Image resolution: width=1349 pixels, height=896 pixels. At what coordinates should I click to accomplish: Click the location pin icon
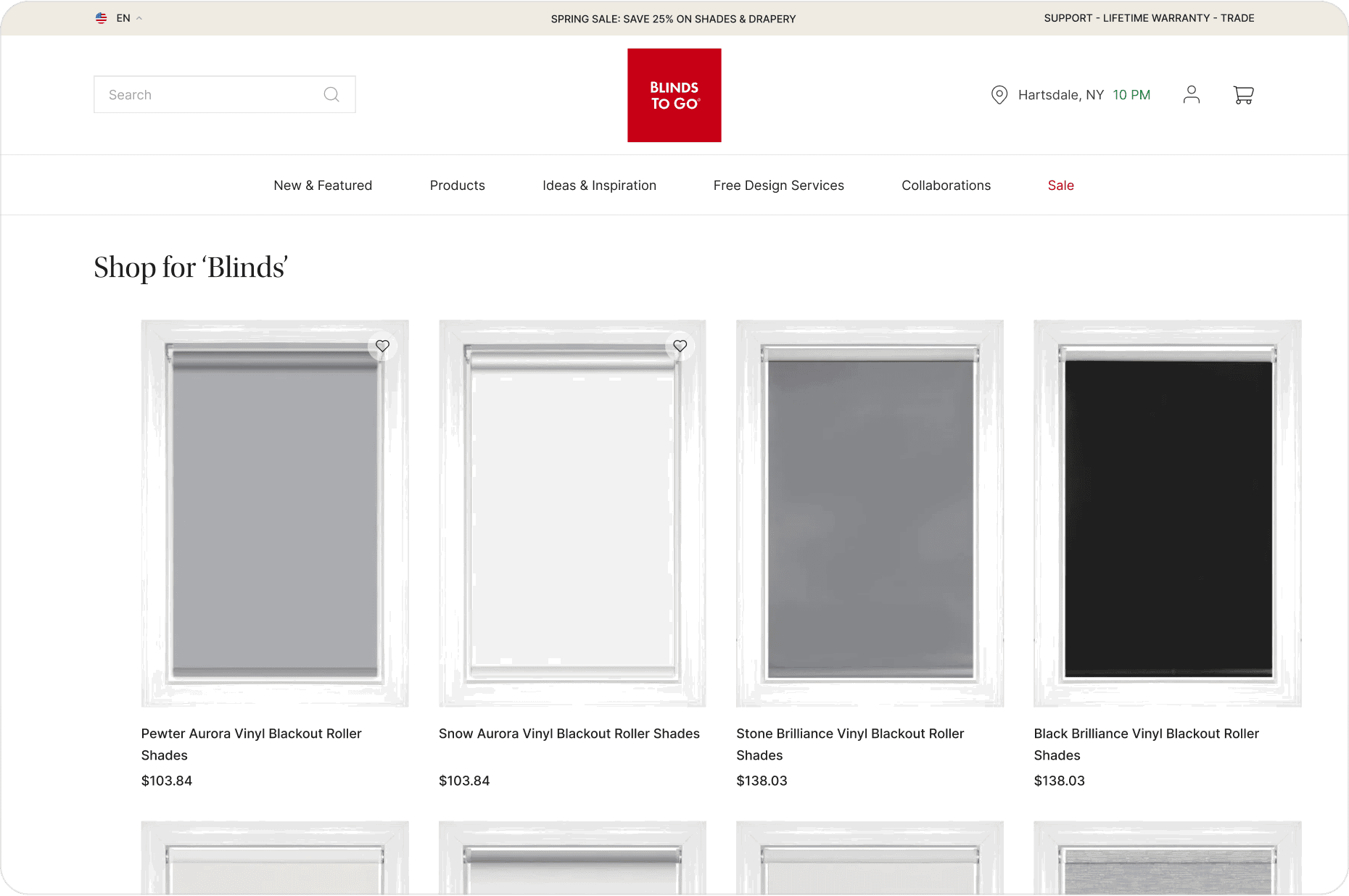999,95
